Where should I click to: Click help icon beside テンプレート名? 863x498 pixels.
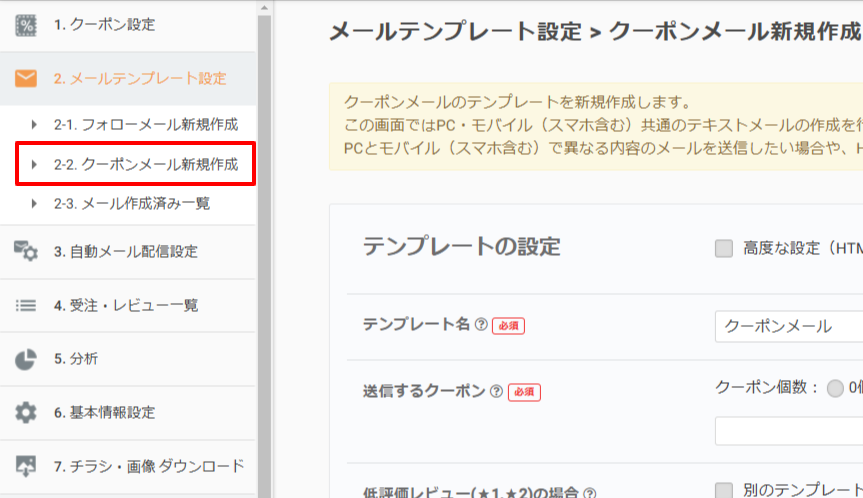(x=481, y=324)
